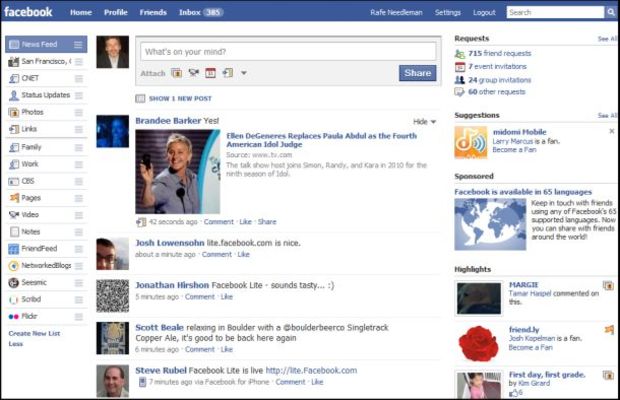Open Friends in top navigation
620x400 pixels.
[x=153, y=12]
